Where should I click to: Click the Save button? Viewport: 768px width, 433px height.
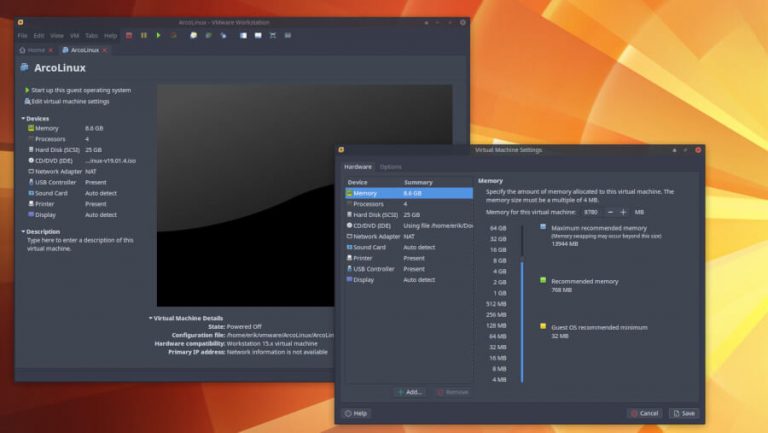pos(684,413)
